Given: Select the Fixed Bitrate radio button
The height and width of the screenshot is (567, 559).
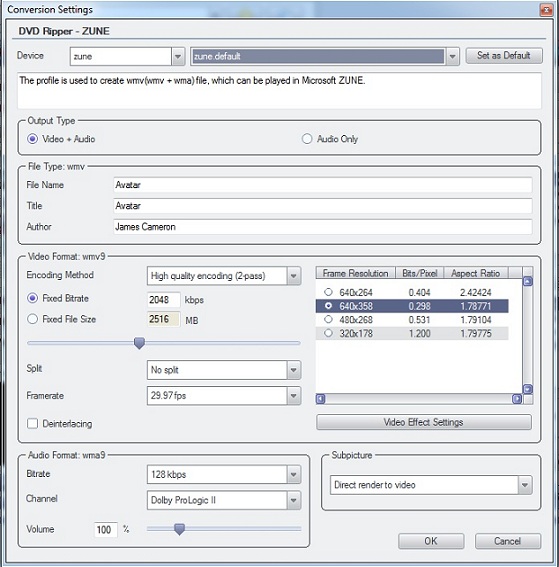Looking at the screenshot, I should 33,298.
